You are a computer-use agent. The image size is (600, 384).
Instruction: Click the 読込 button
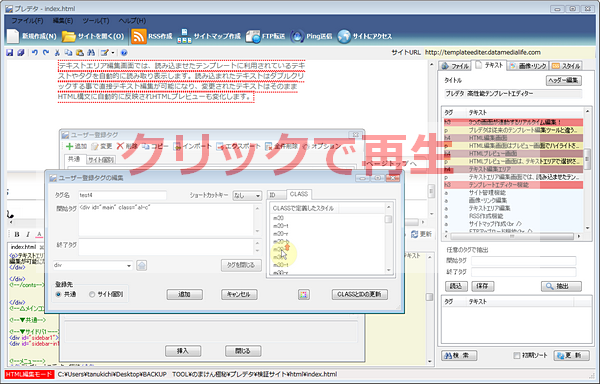456,286
